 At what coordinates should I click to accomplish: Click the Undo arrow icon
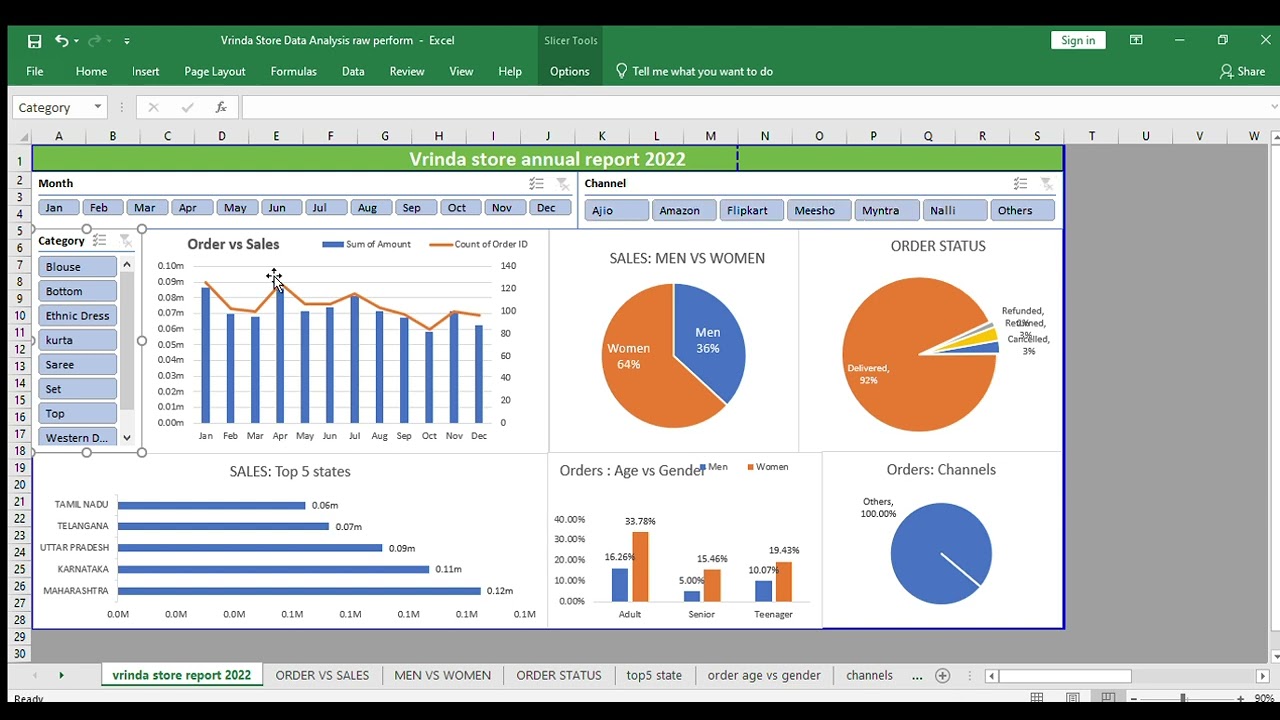pyautogui.click(x=61, y=41)
